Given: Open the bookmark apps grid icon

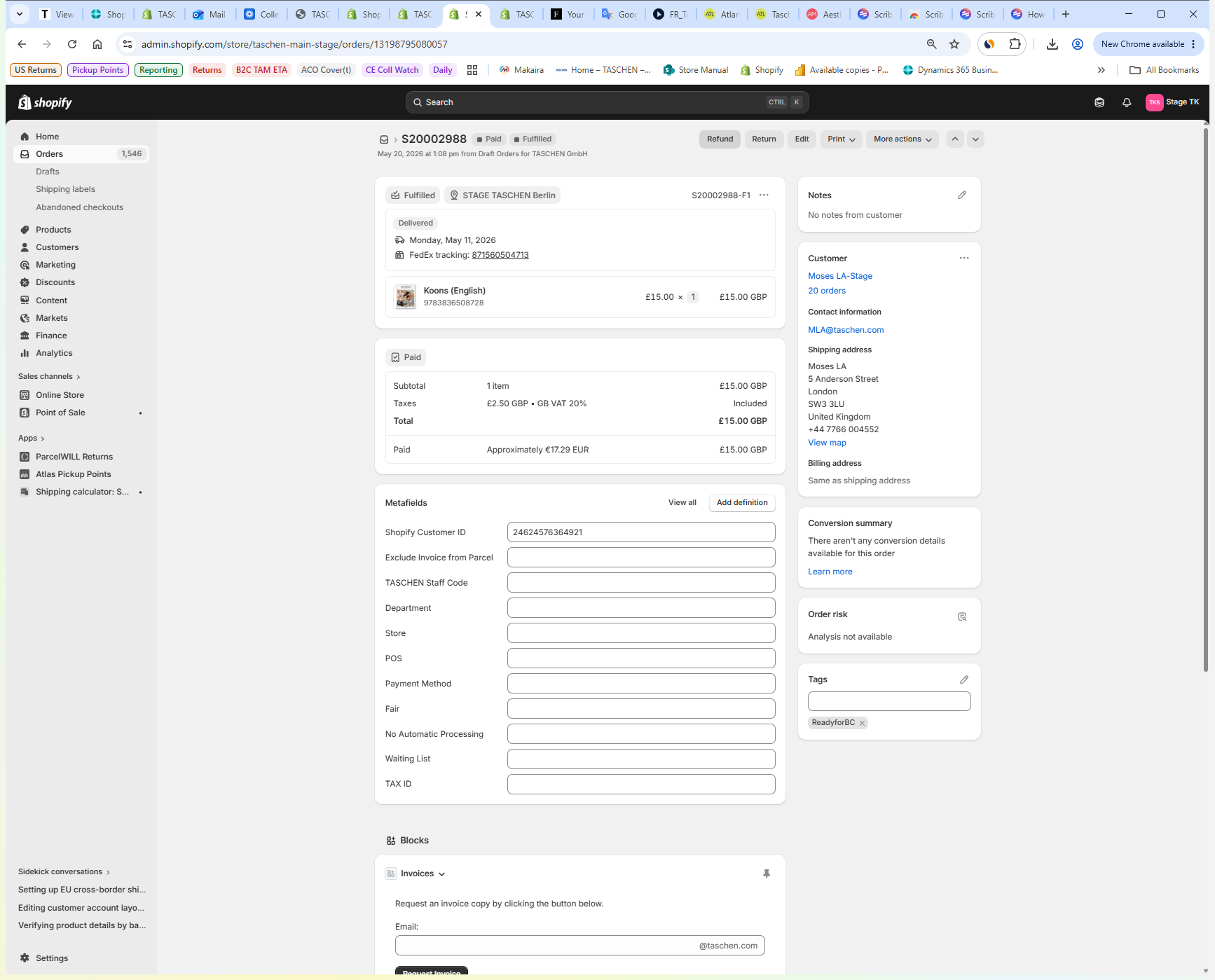Looking at the screenshot, I should point(472,70).
